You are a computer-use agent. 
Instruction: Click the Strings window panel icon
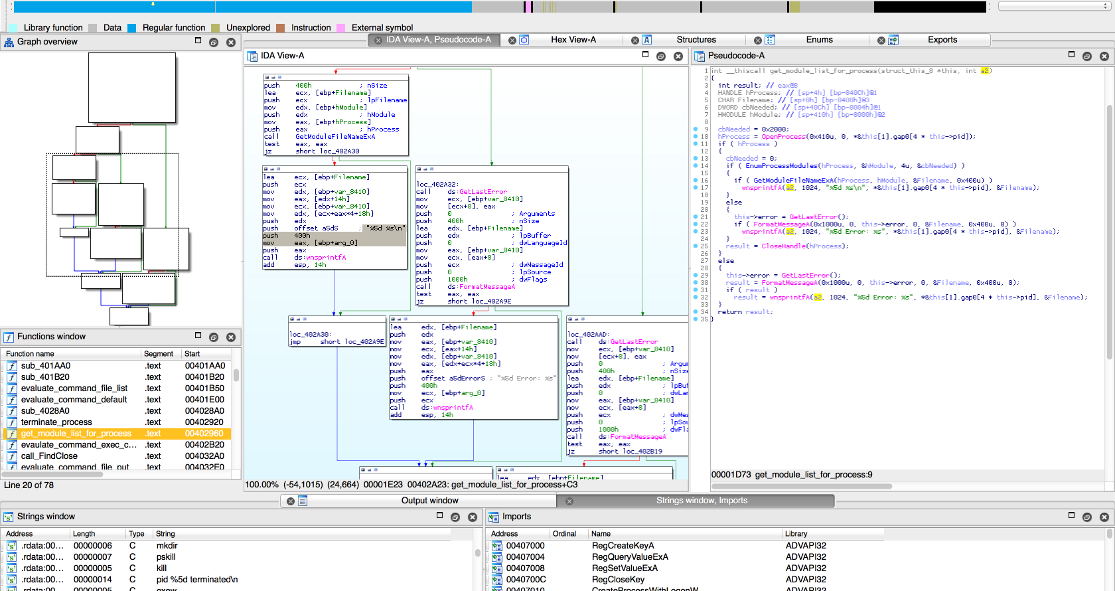click(9, 516)
